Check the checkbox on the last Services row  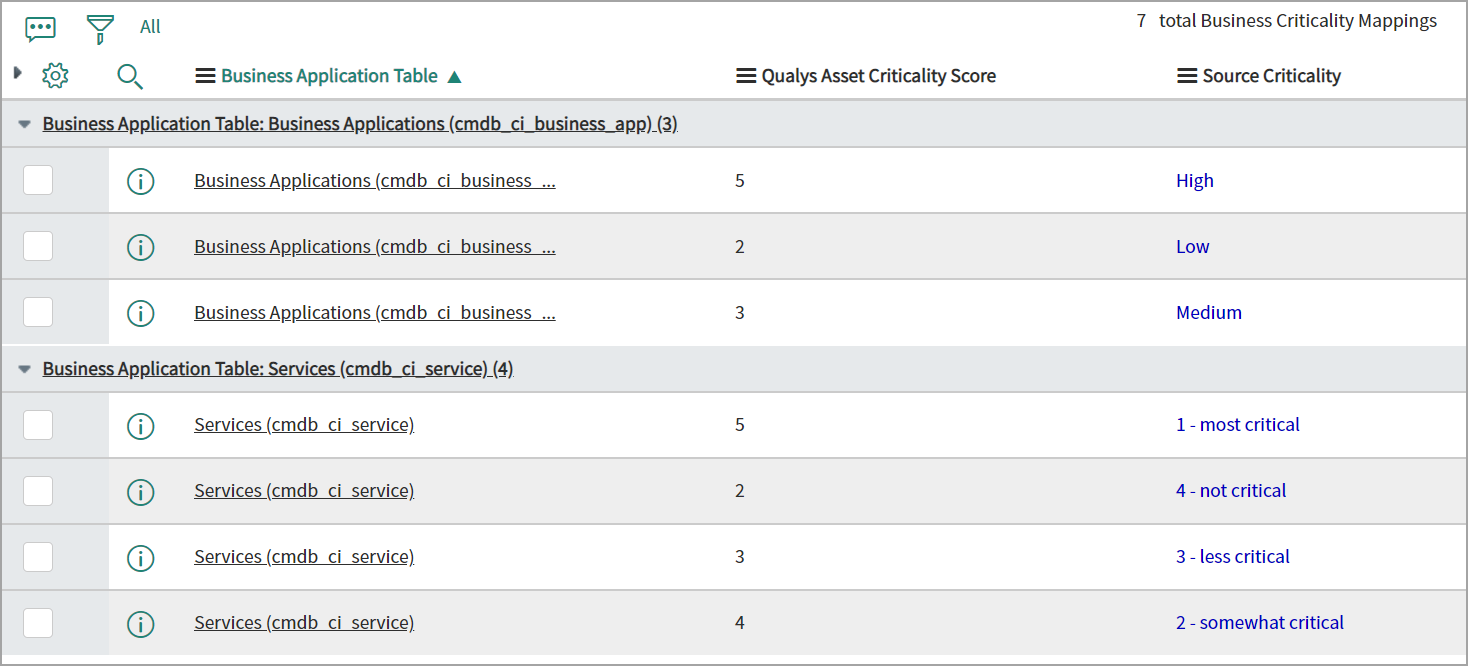pyautogui.click(x=37, y=622)
